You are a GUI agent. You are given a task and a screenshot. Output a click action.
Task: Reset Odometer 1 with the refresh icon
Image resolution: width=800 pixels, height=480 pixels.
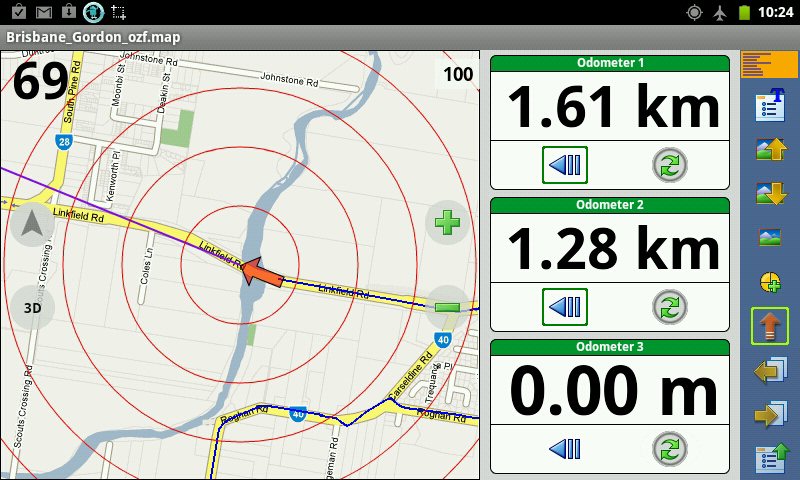(x=669, y=164)
